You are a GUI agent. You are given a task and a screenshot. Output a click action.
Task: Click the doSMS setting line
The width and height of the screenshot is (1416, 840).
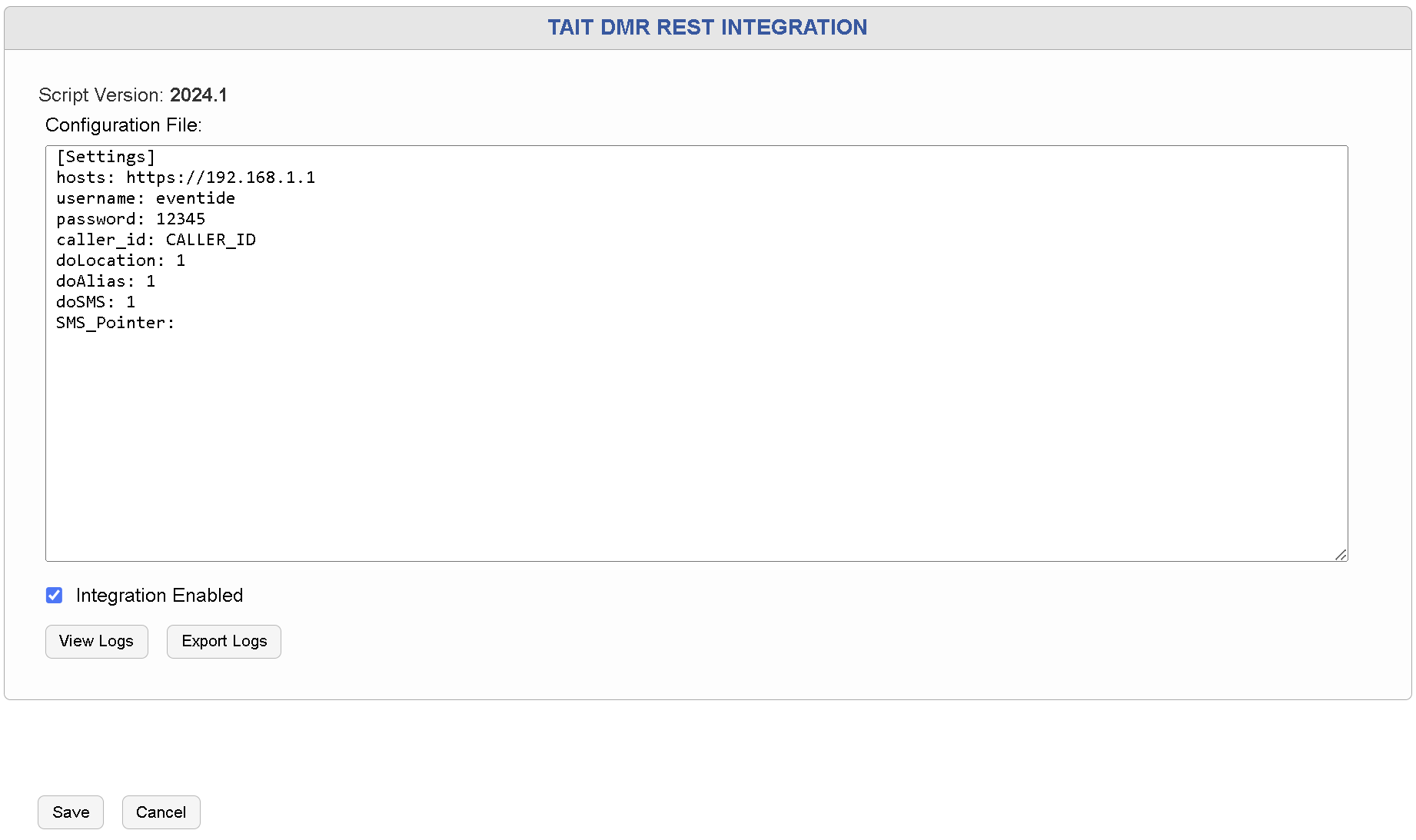(x=95, y=302)
